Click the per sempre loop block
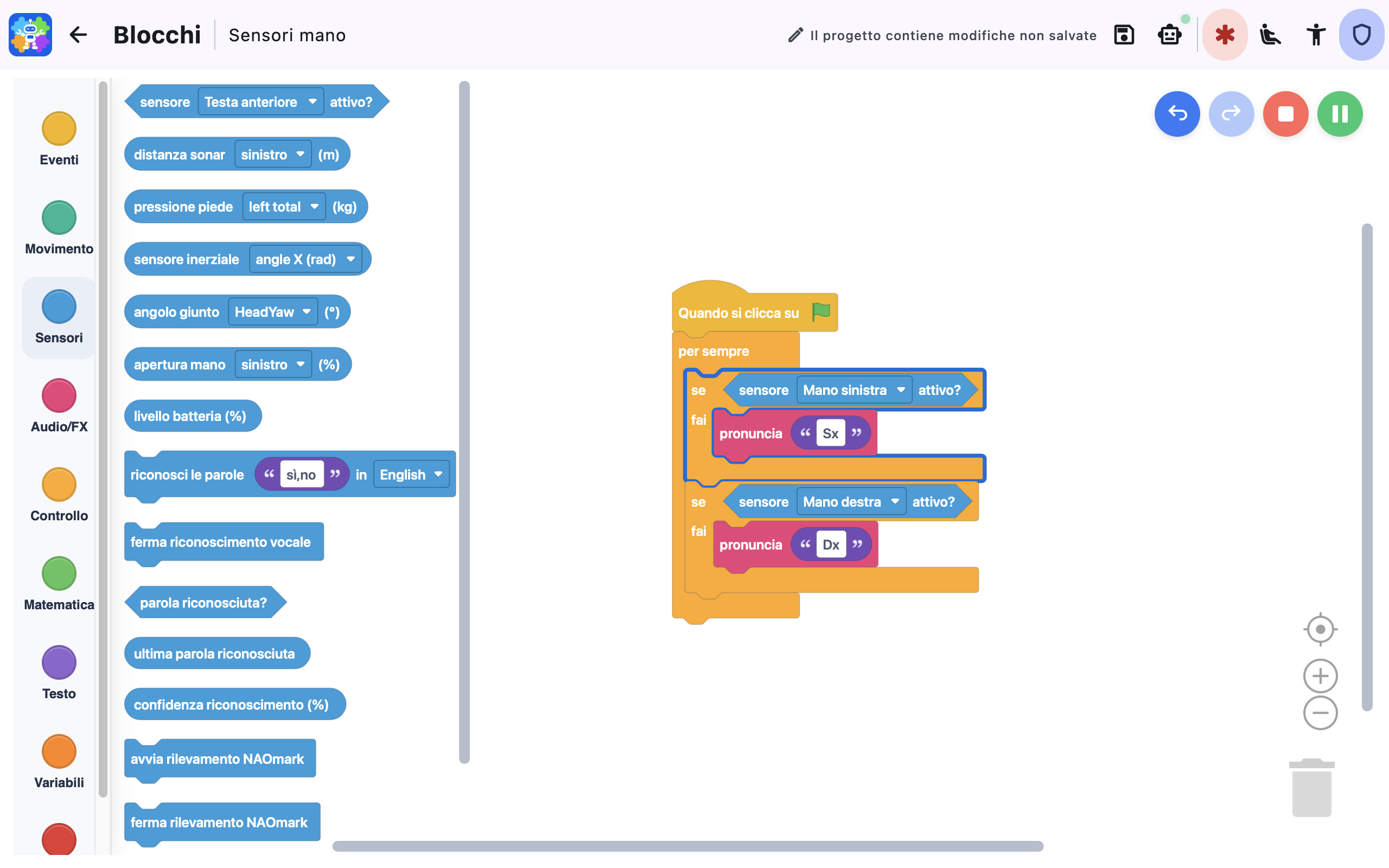 click(x=713, y=352)
